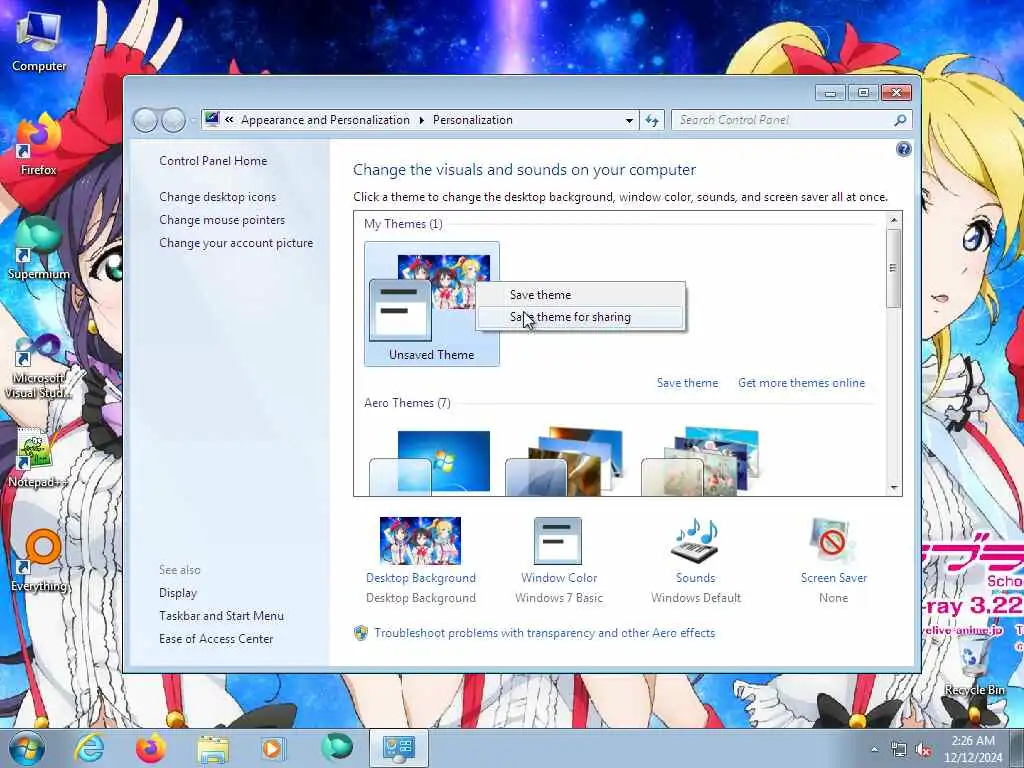Screen dimensions: 1024x768
Task: Open Taskbar and Start Menu link
Action: 221,615
